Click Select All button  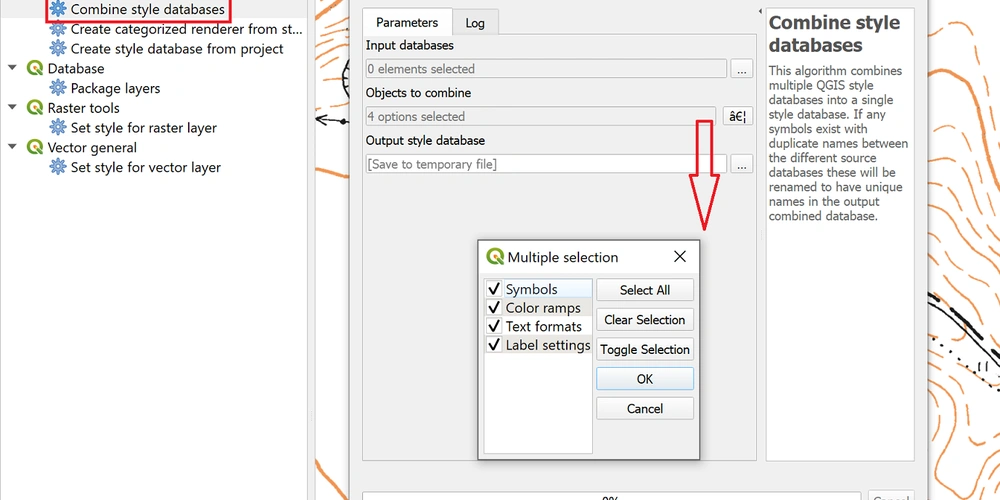click(645, 290)
